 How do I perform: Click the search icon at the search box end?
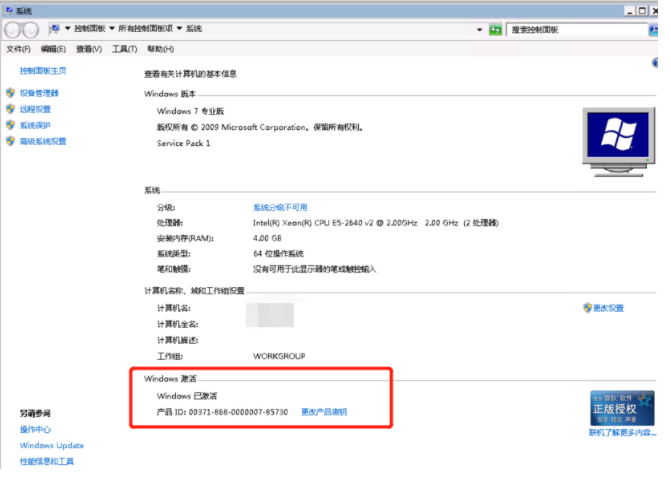click(653, 30)
